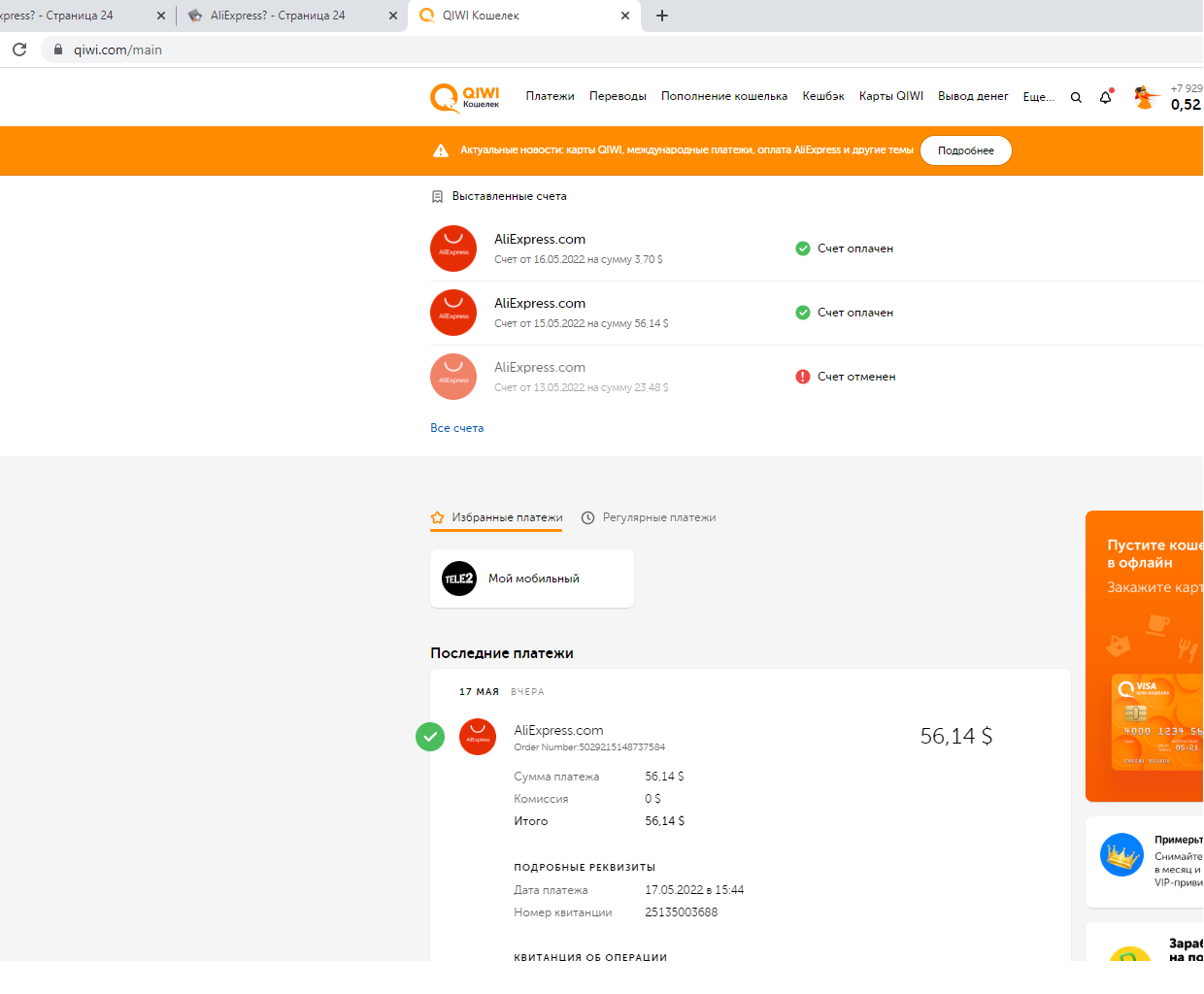Open a new browser tab
The height and width of the screenshot is (994, 1204).
[662, 16]
